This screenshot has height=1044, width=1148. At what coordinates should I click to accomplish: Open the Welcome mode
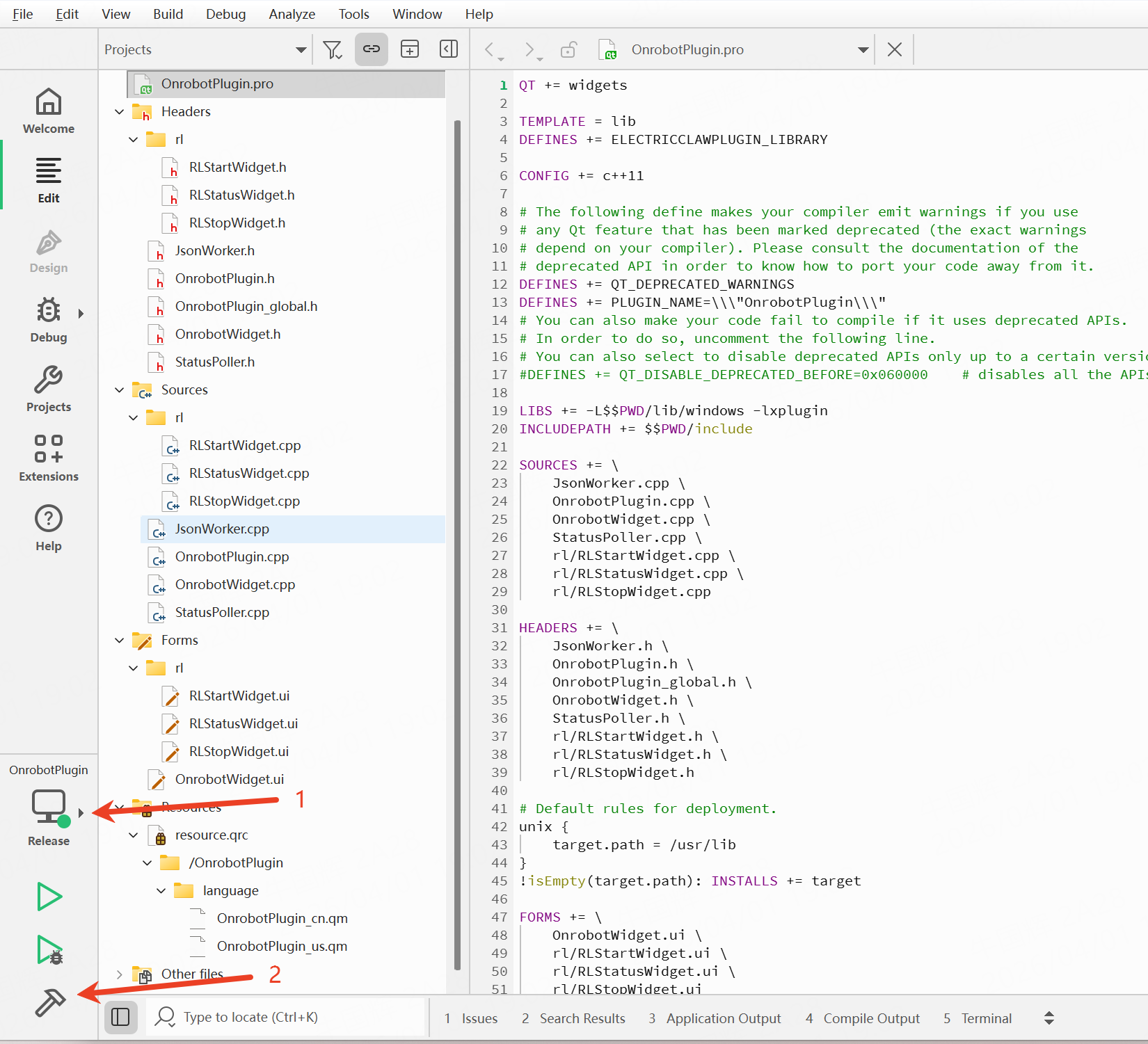(x=48, y=111)
